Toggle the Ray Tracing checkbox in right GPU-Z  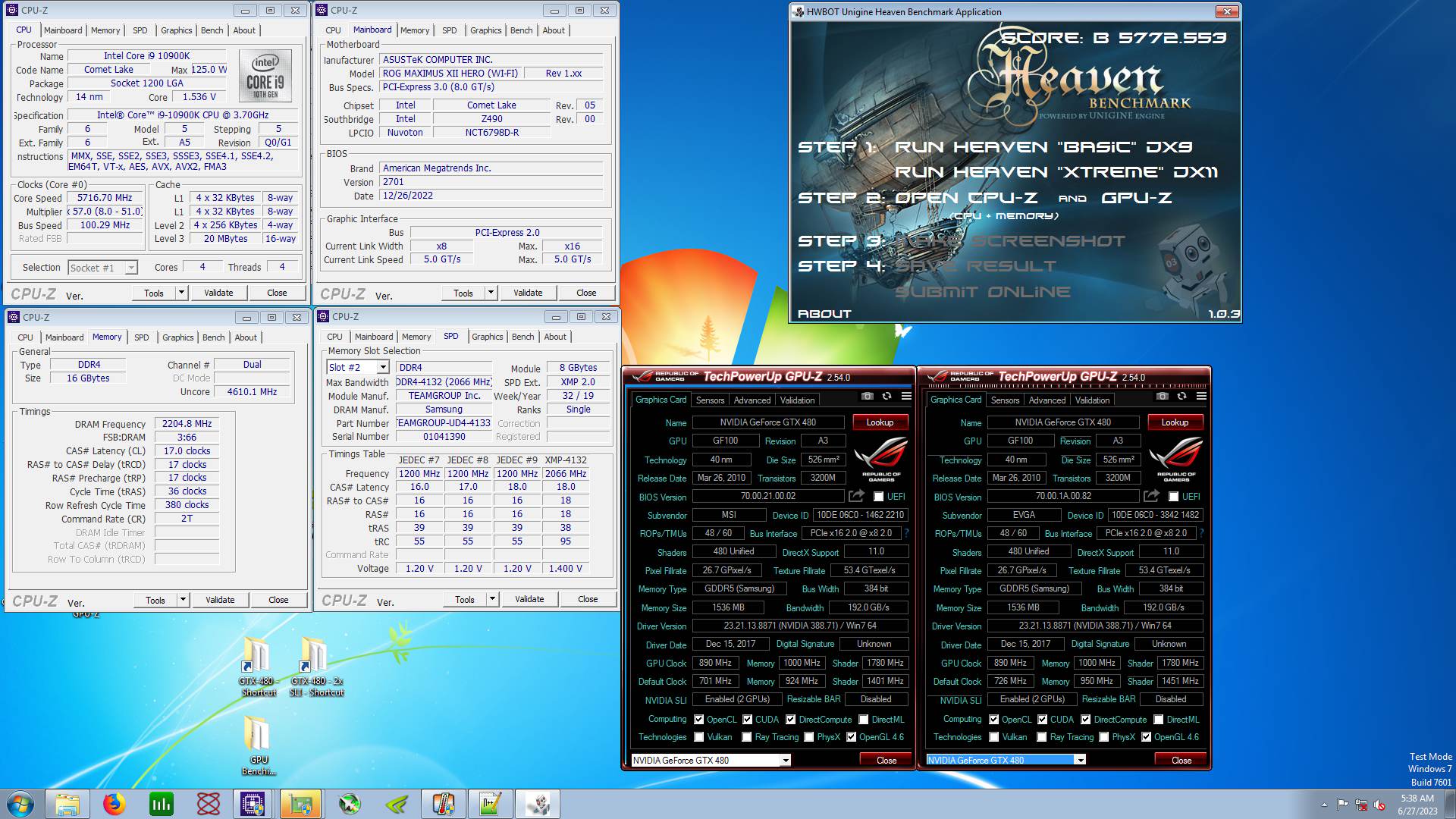tap(1042, 737)
